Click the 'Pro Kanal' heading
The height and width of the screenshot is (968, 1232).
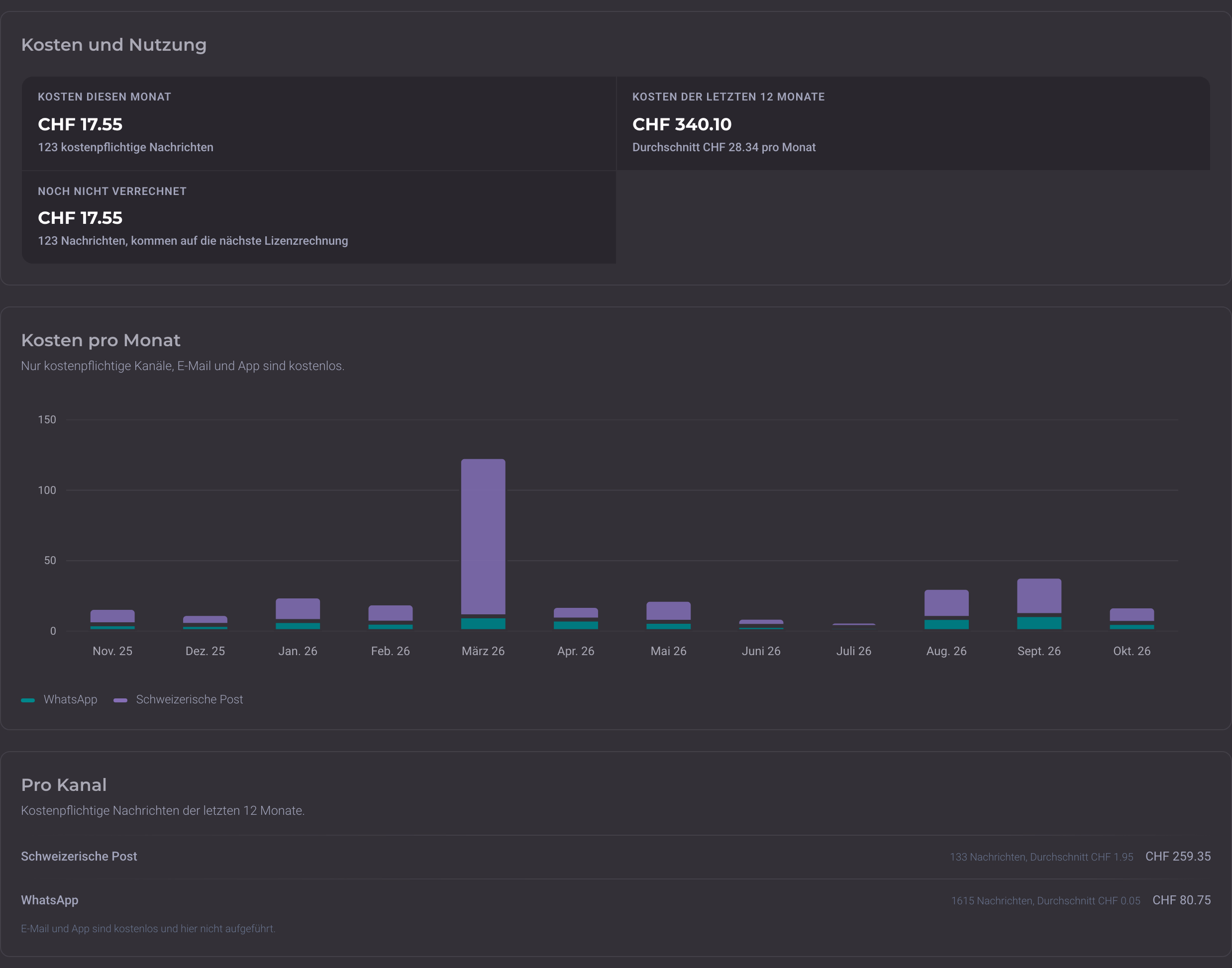[64, 785]
